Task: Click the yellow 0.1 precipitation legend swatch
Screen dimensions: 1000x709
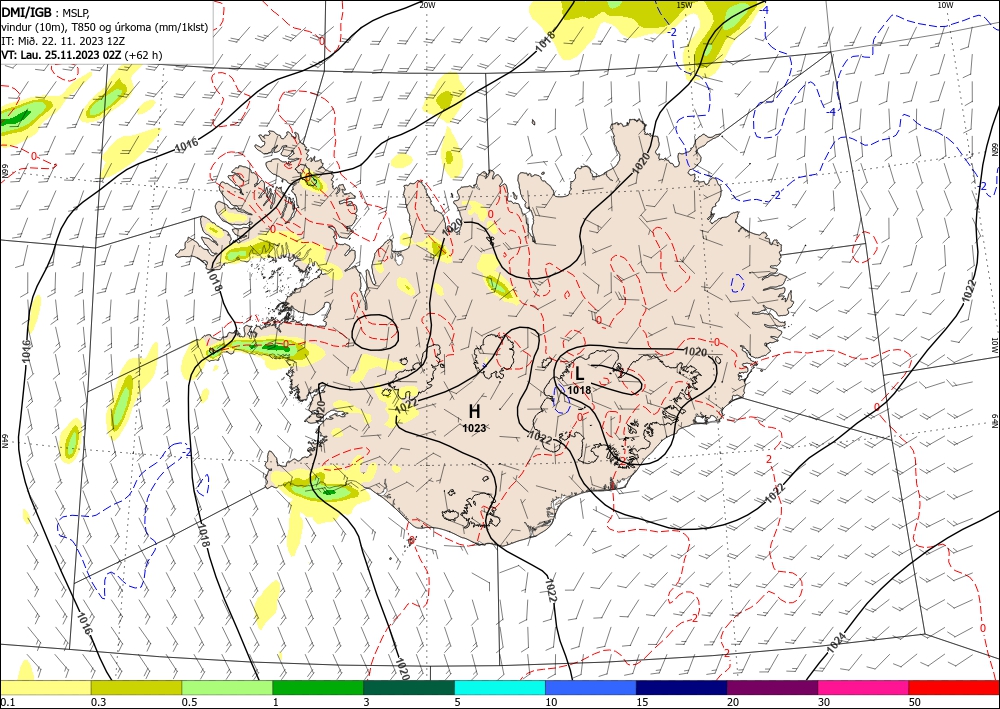Action: coord(45,687)
